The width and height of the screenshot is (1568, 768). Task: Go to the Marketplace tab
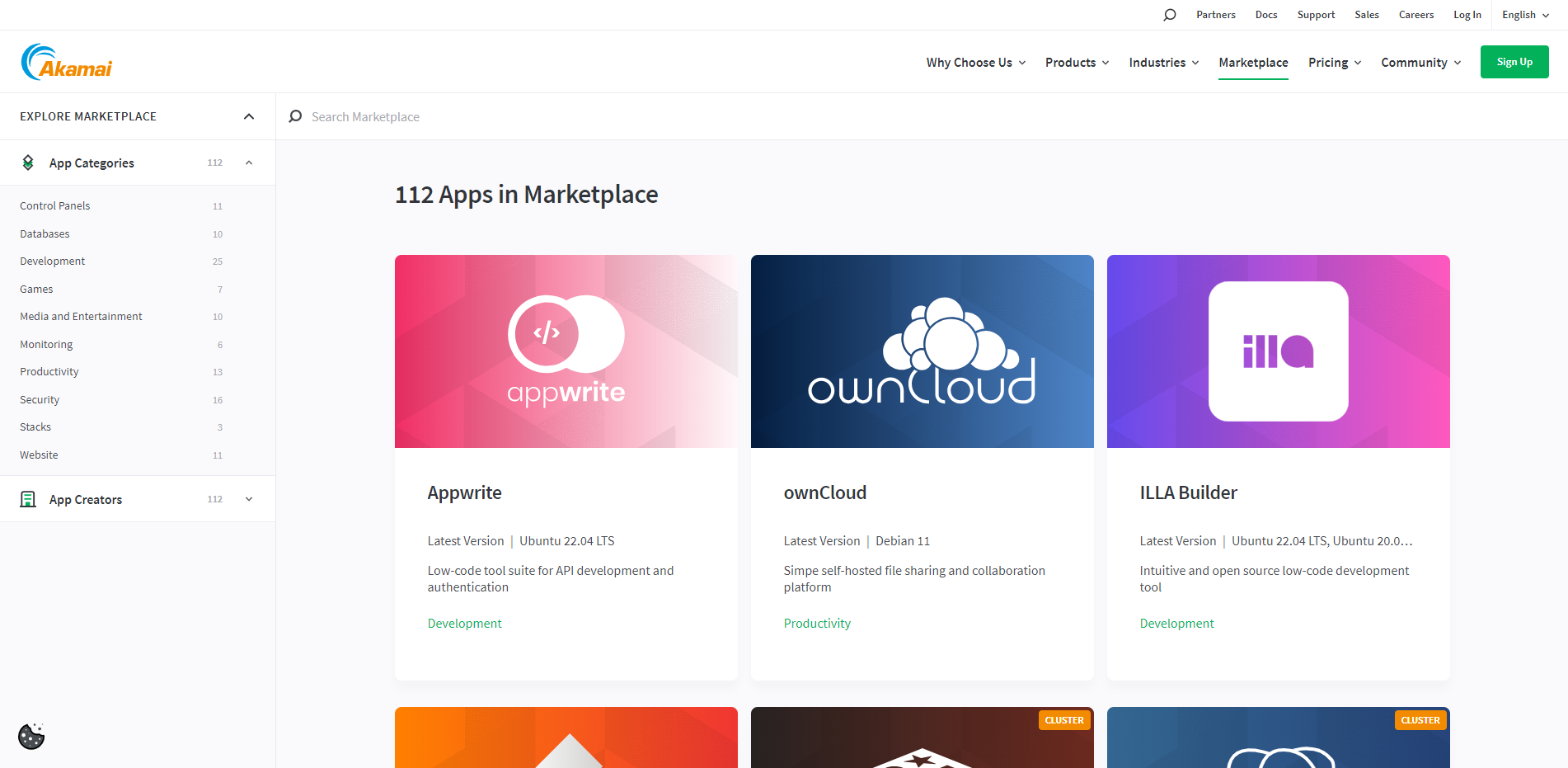(x=1253, y=63)
